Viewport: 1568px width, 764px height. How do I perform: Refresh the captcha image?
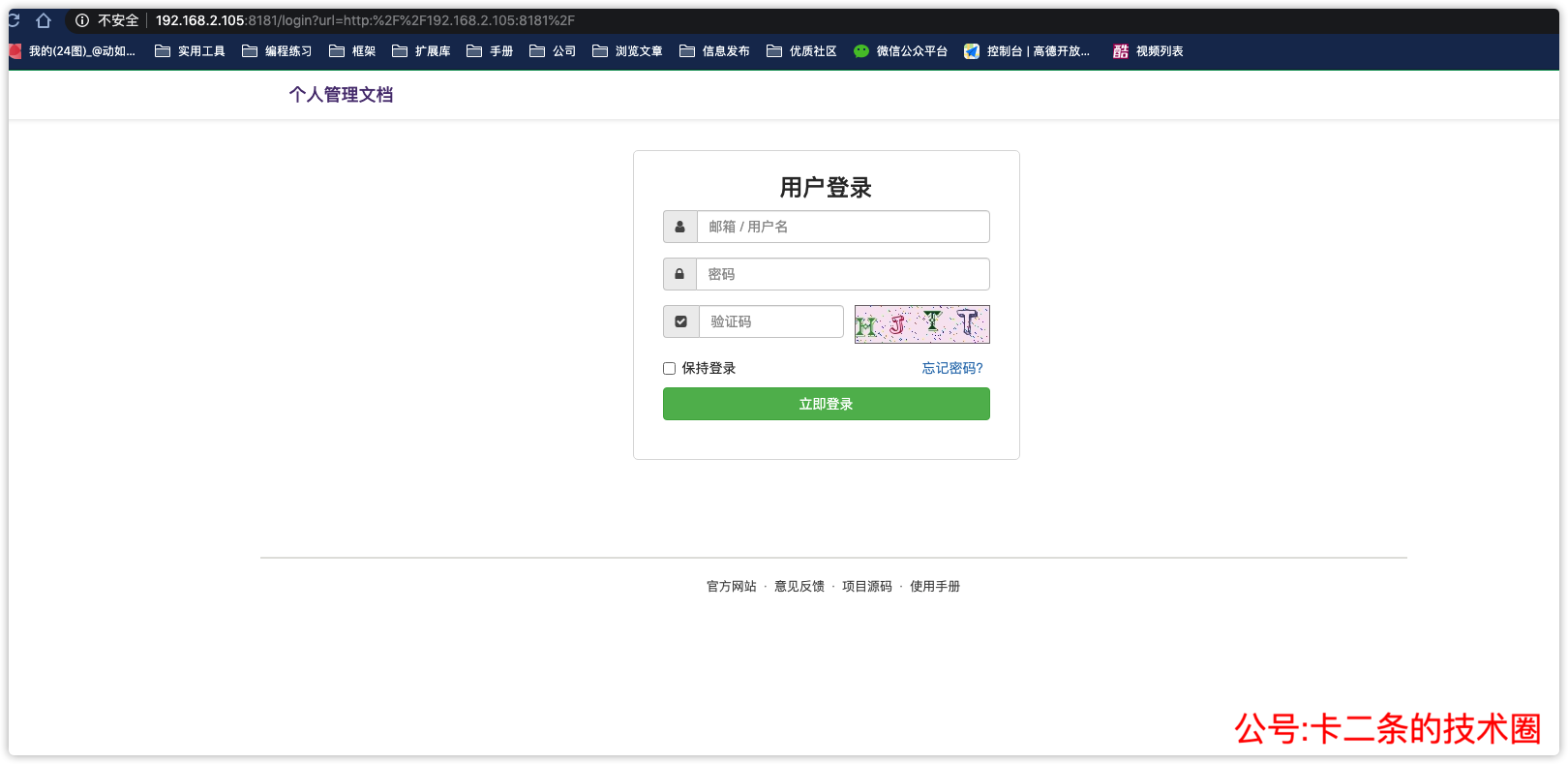tap(922, 324)
